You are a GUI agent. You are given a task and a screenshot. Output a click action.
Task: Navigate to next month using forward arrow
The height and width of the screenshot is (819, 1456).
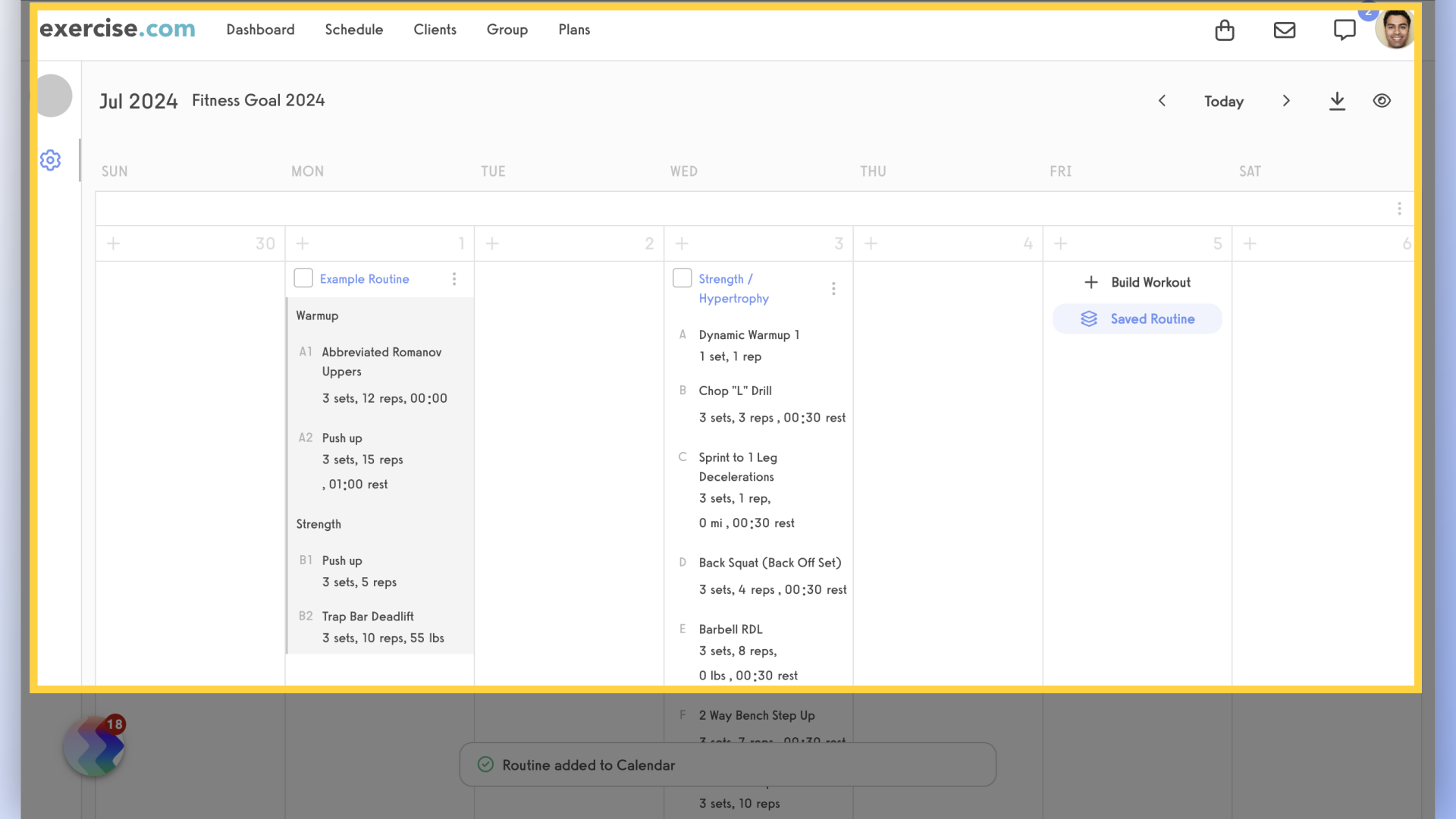1287,100
